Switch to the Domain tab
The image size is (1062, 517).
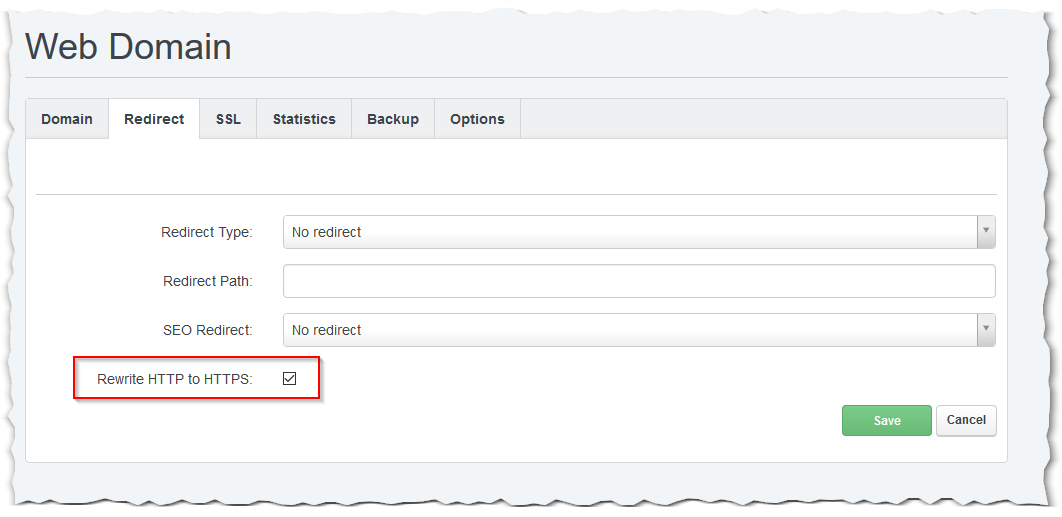pyautogui.click(x=67, y=119)
